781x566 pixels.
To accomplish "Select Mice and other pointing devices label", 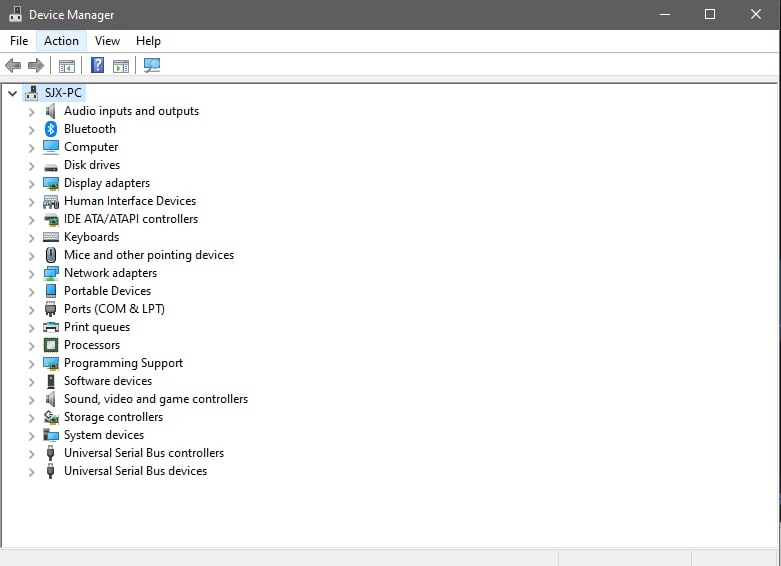I will (149, 255).
